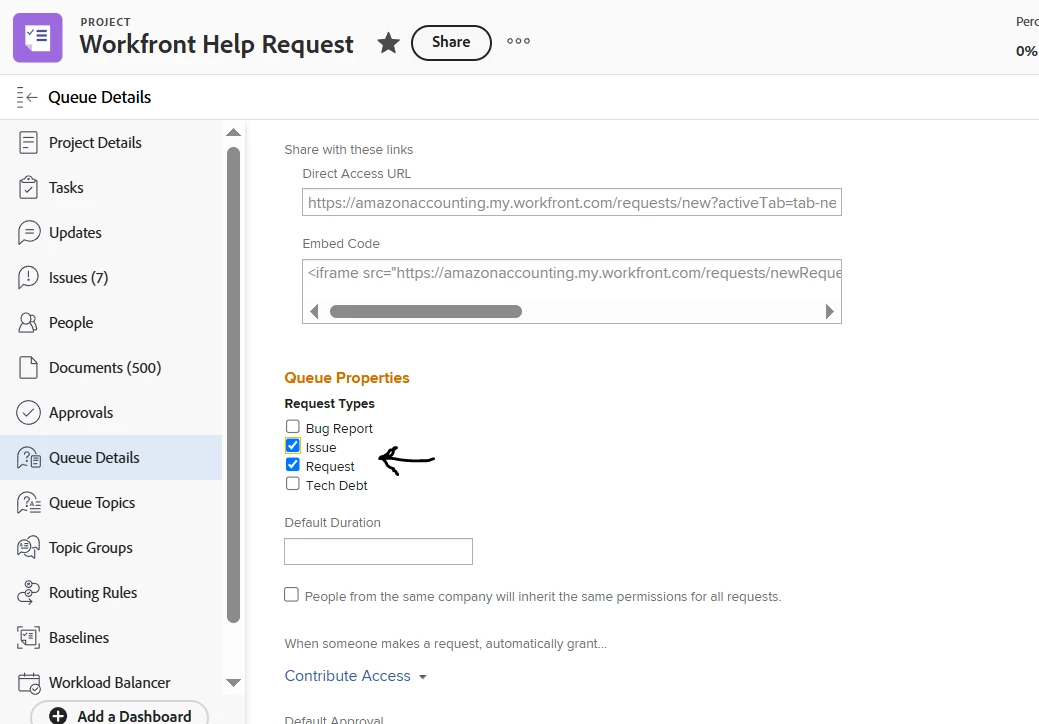The image size is (1039, 724).
Task: Open the three-dot more options menu
Action: (518, 41)
